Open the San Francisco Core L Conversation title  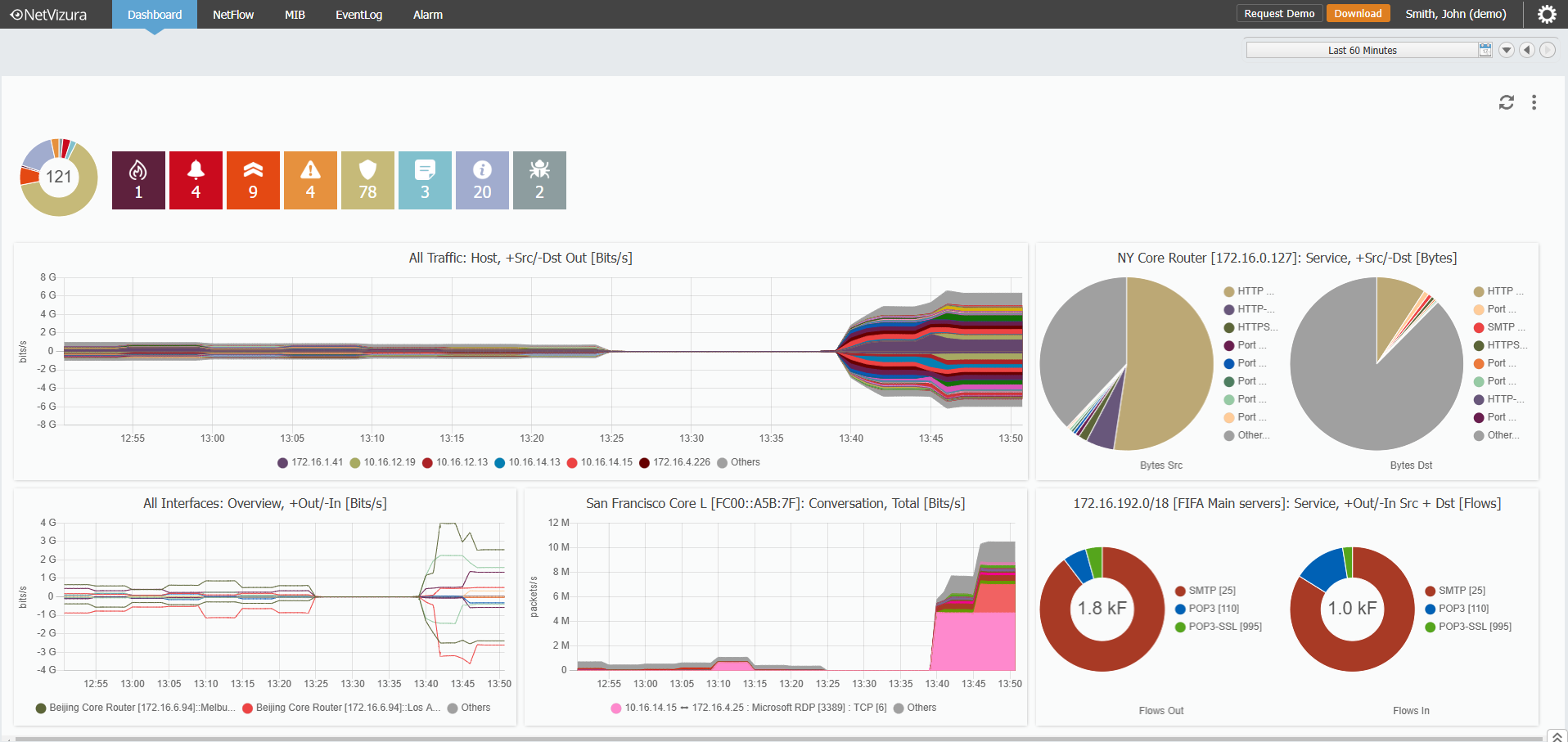coord(776,503)
